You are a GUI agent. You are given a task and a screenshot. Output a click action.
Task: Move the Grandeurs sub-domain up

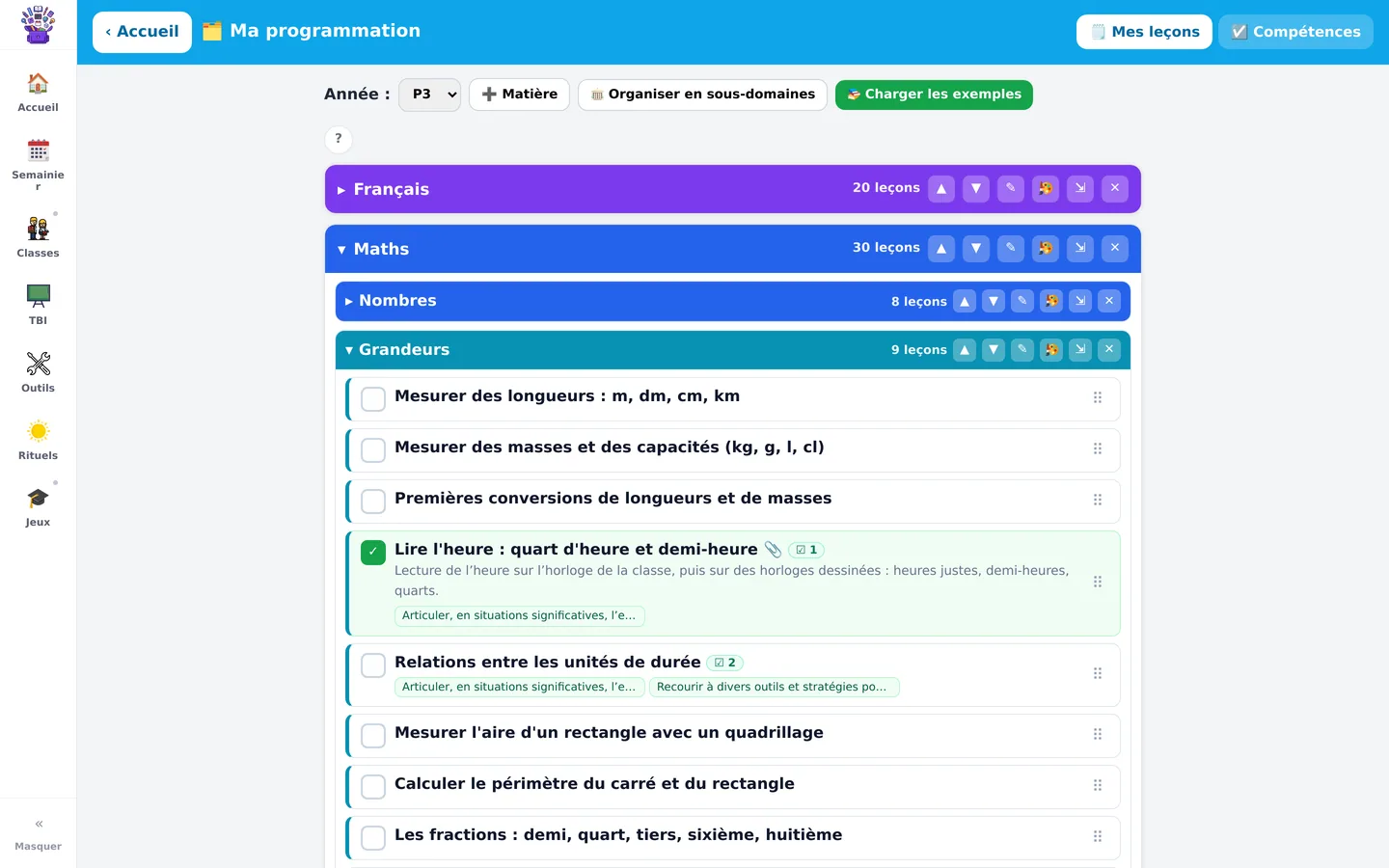point(965,350)
